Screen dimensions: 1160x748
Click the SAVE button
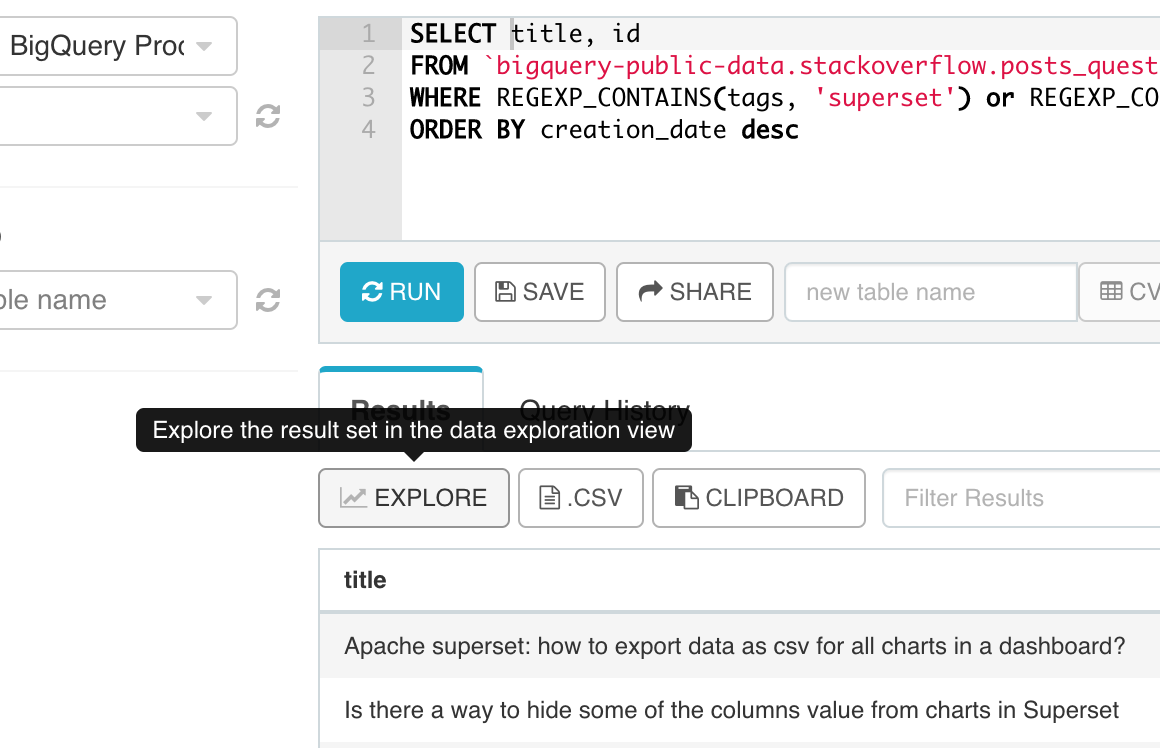539,291
